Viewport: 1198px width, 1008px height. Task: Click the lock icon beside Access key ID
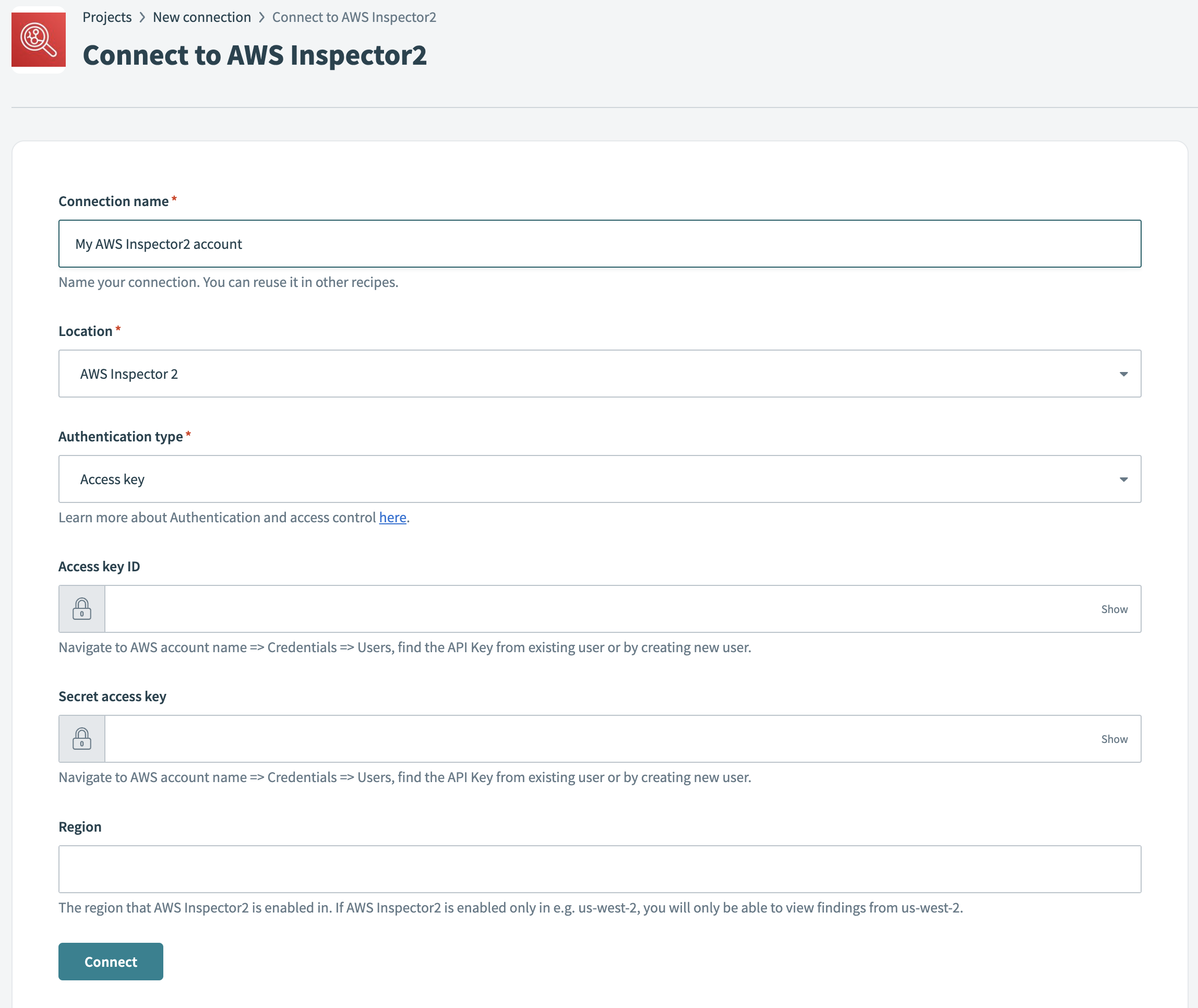81,608
